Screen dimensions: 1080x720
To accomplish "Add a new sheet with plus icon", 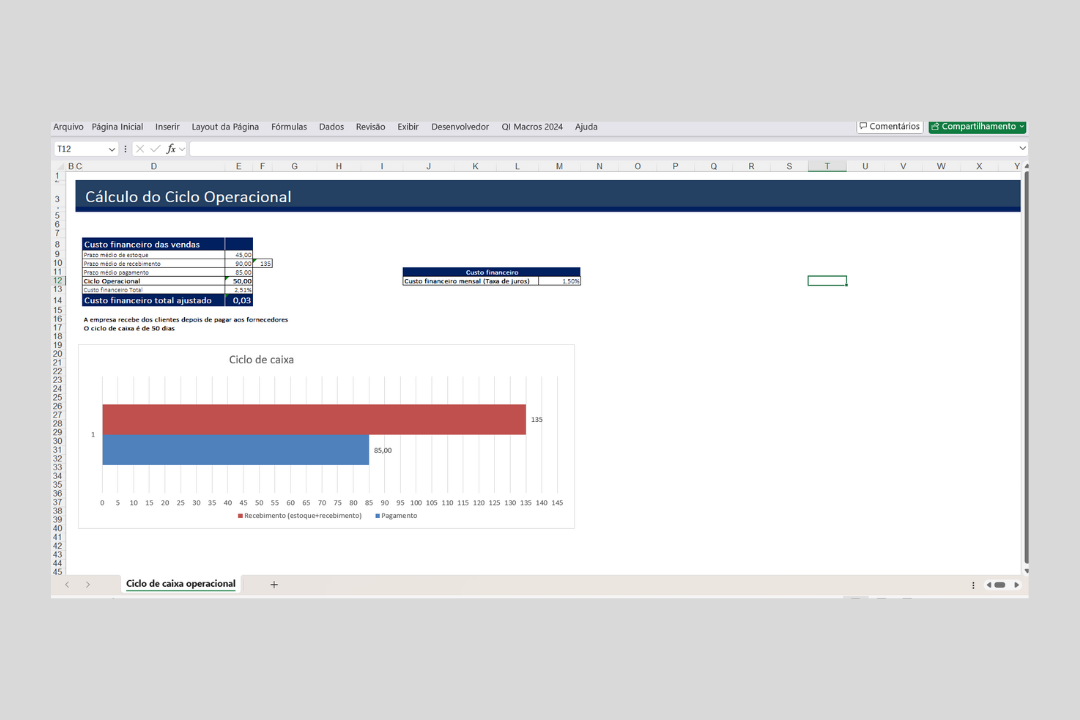I will [x=274, y=585].
